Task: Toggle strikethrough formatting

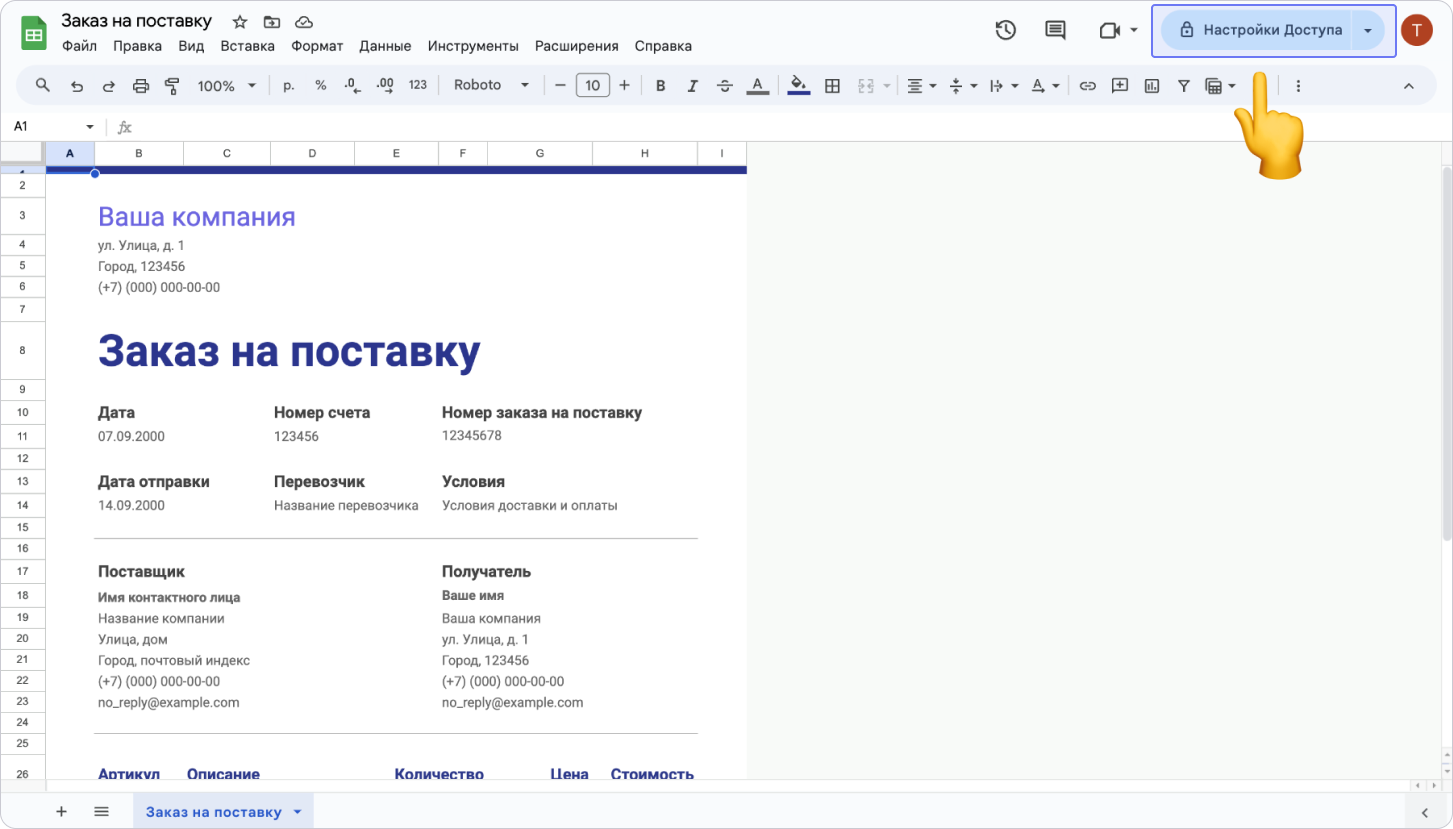Action: pyautogui.click(x=725, y=86)
